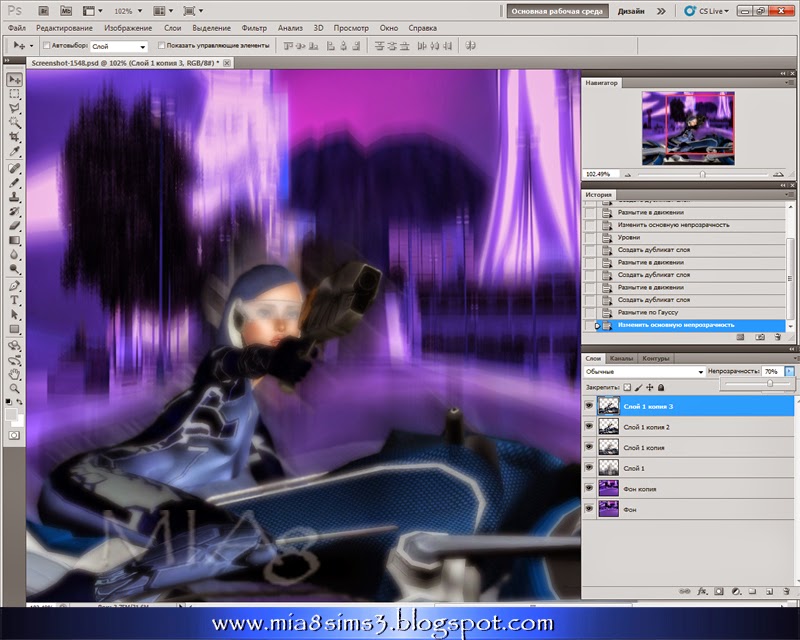Viewport: 800px width, 640px height.
Task: Select the History Brush tool
Action: tap(14, 211)
